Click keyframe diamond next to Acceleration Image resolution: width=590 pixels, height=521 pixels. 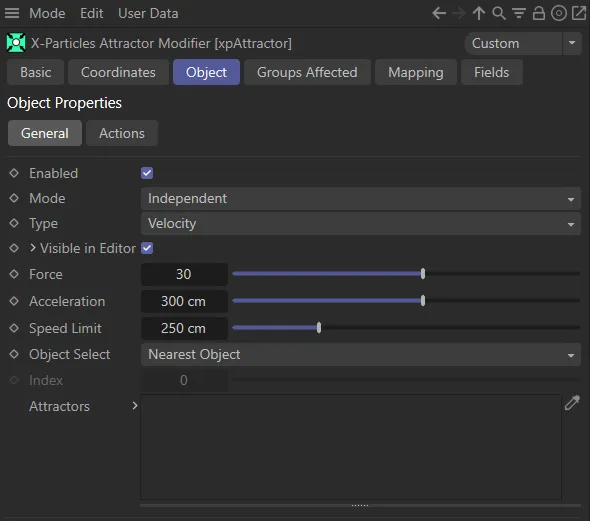pyautogui.click(x=14, y=301)
